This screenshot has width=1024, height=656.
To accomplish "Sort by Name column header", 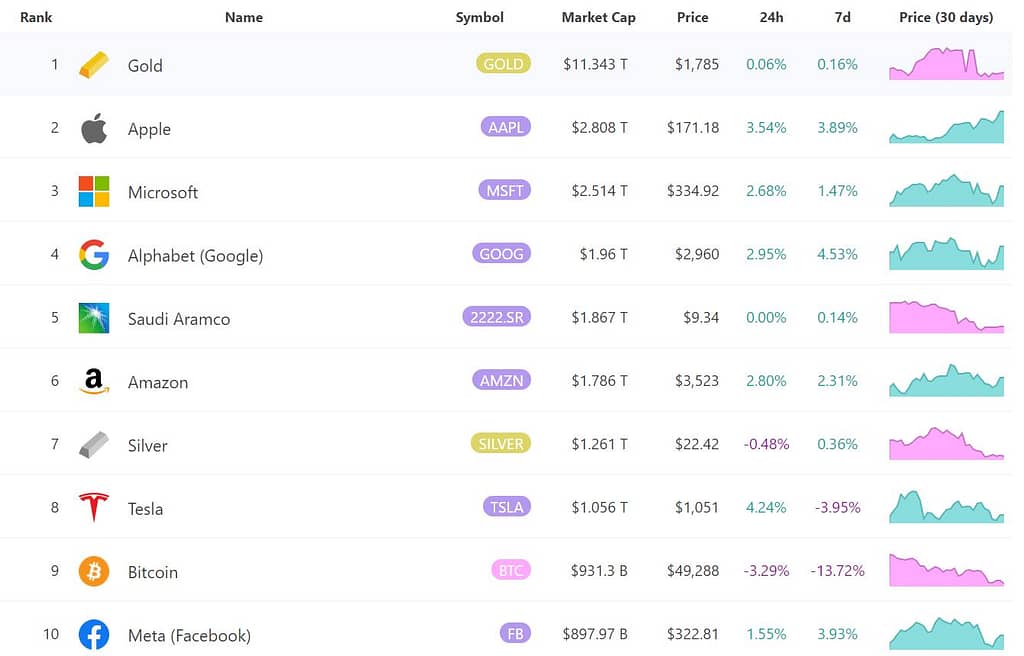I will pos(244,18).
